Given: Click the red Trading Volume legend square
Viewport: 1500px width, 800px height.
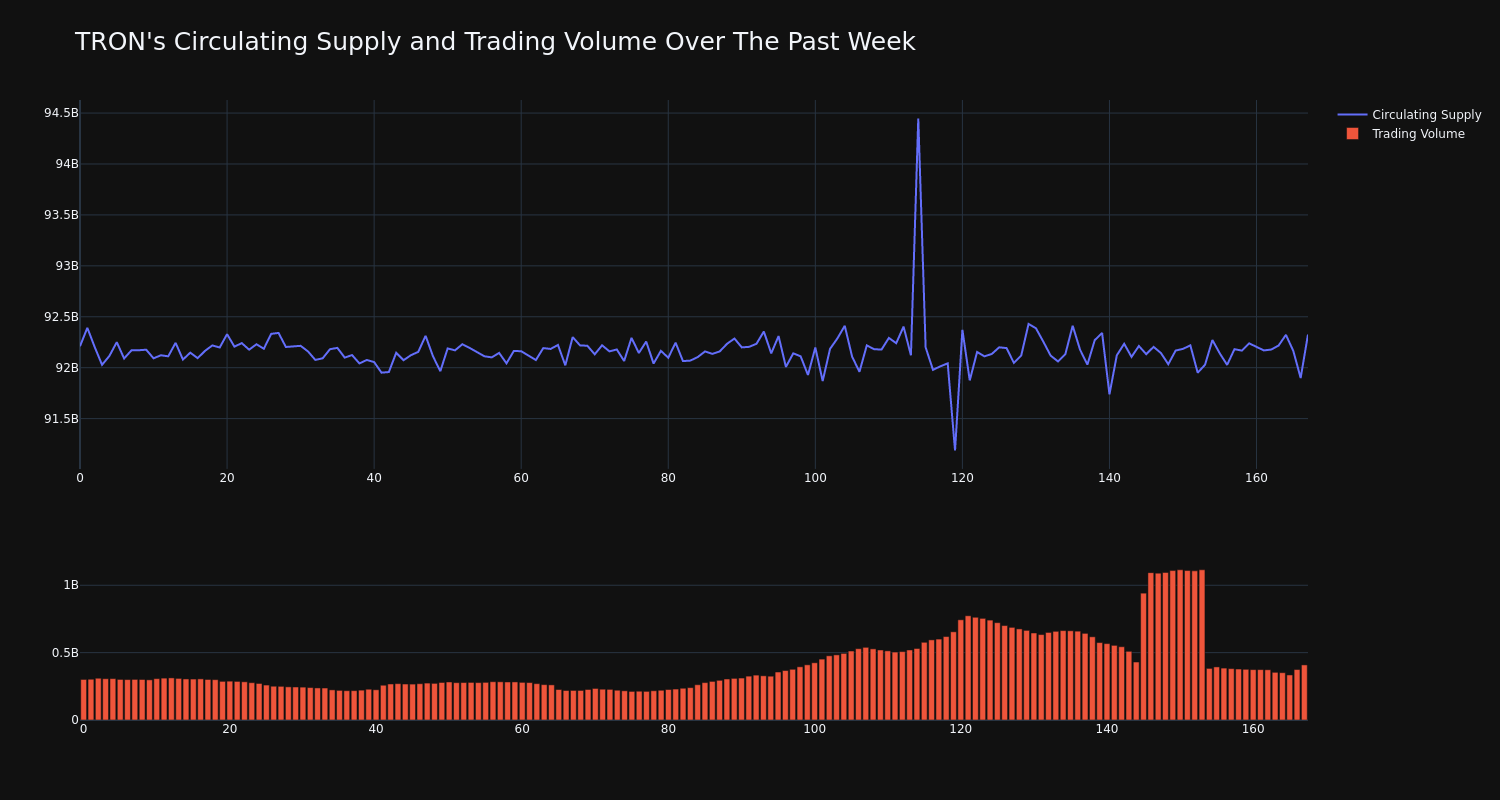Looking at the screenshot, I should coord(1352,133).
